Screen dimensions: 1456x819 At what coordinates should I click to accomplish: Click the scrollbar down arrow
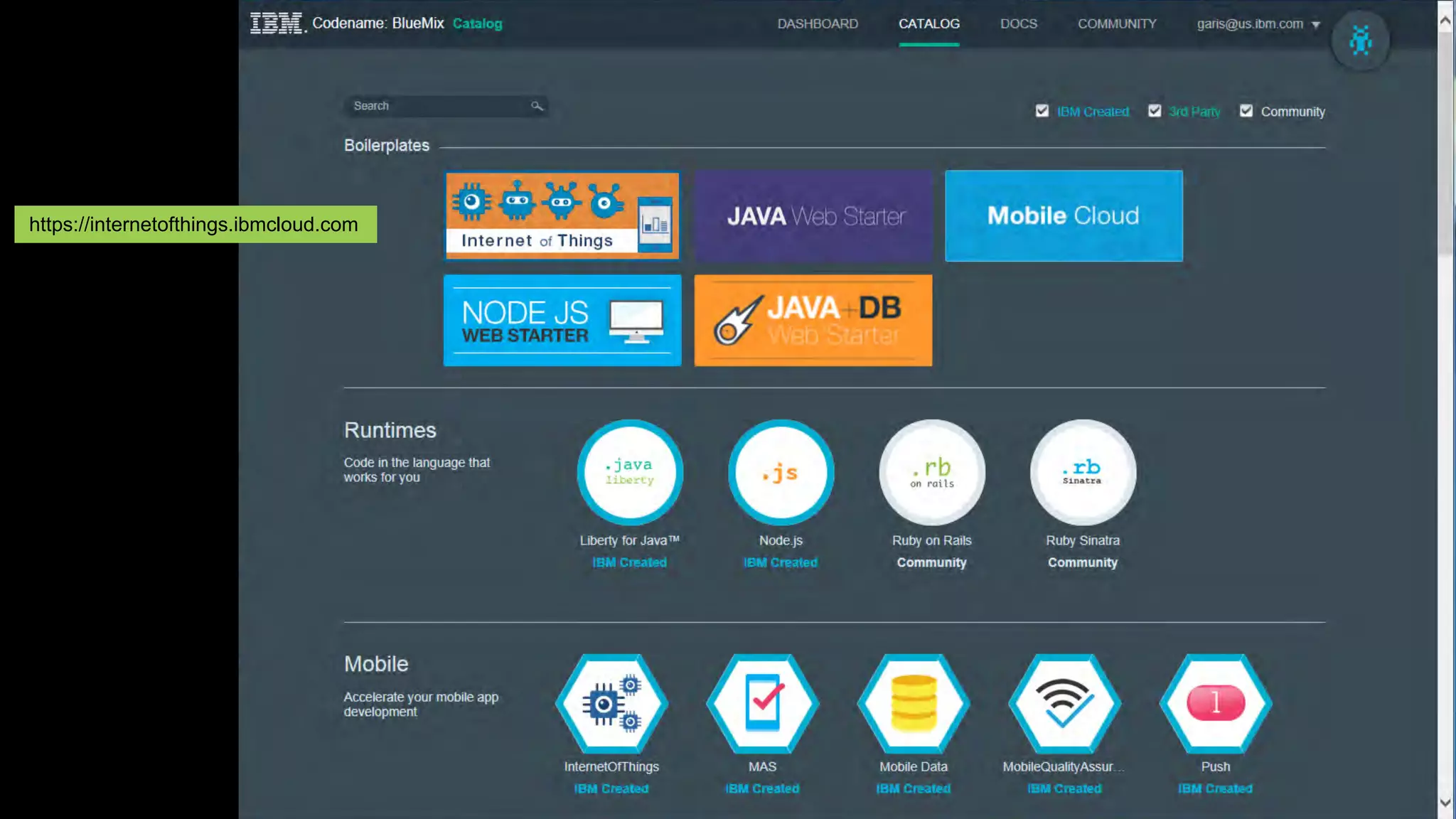[x=1445, y=803]
